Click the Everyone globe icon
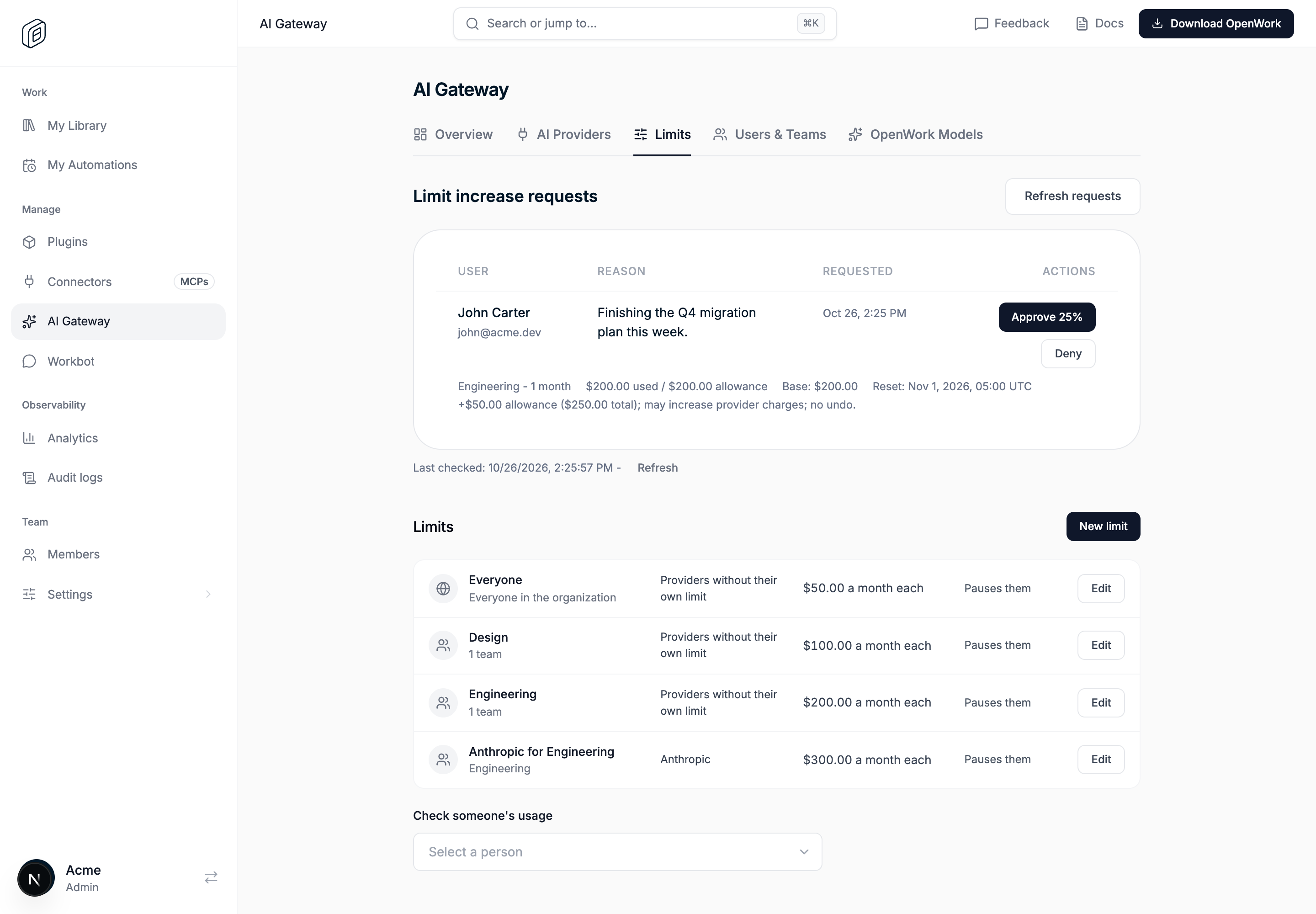The image size is (1316, 914). (443, 589)
